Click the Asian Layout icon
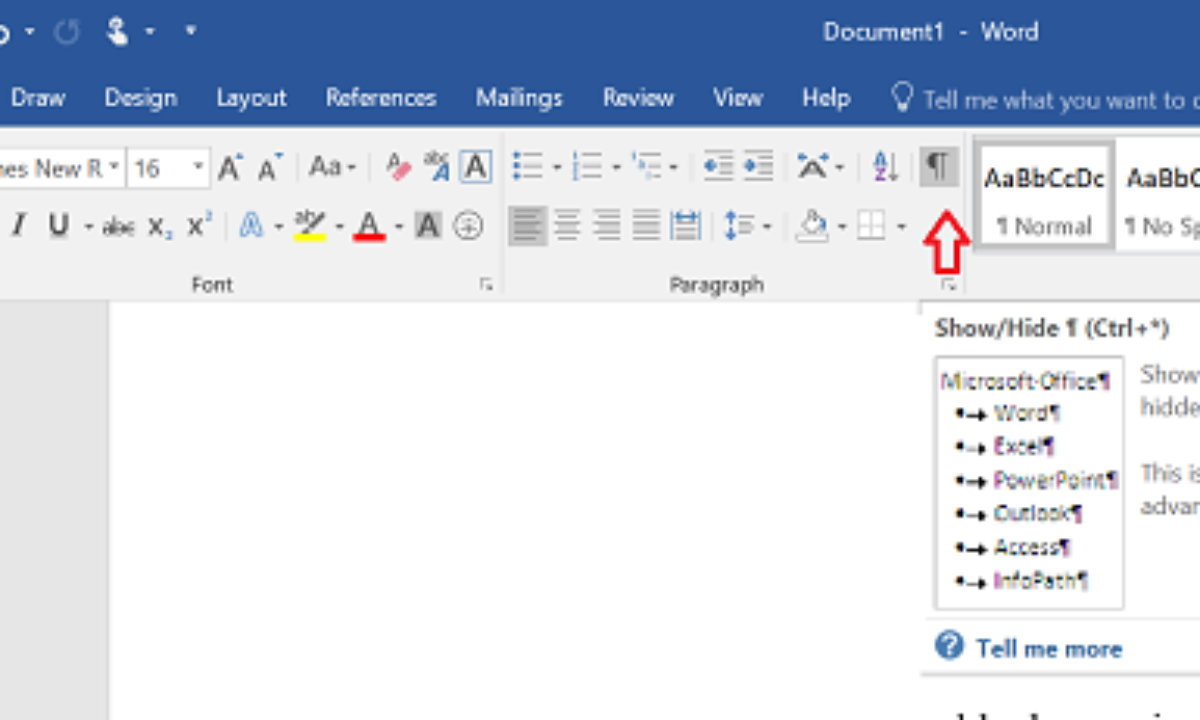The image size is (1200, 720). click(813, 167)
